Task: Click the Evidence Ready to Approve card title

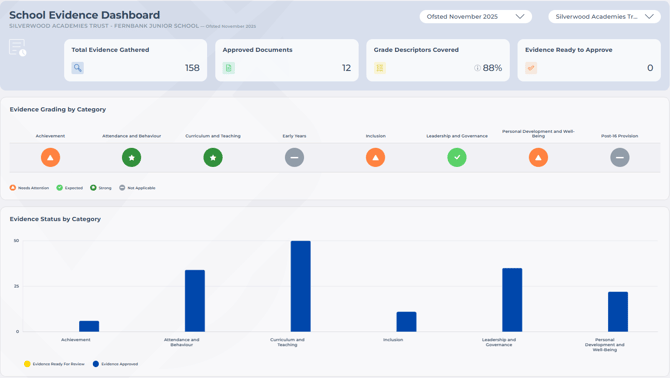Action: [569, 50]
